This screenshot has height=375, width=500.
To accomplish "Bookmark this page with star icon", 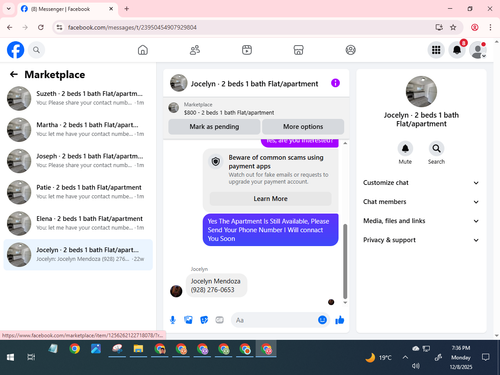I will 453,27.
